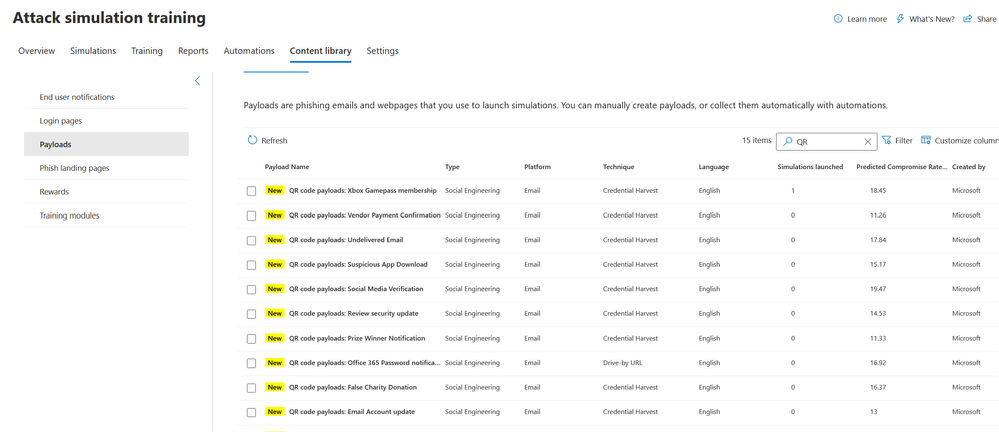
Task: Open QR code payloads: Office 365 Password notification
Action: click(364, 363)
